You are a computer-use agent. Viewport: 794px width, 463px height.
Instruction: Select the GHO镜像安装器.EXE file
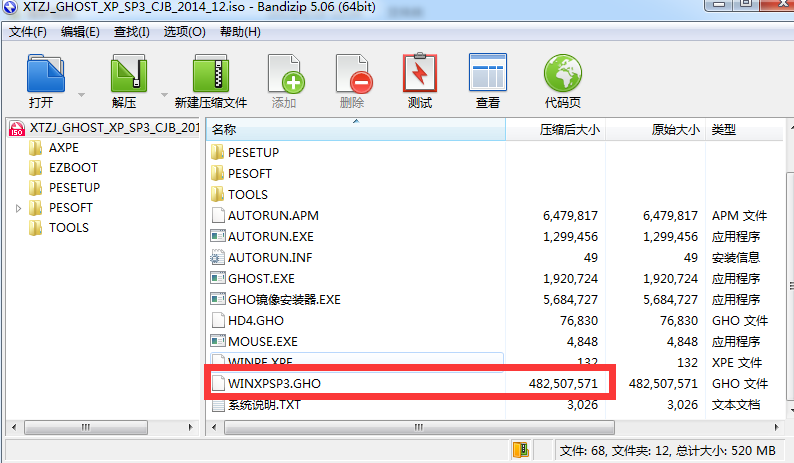(284, 300)
